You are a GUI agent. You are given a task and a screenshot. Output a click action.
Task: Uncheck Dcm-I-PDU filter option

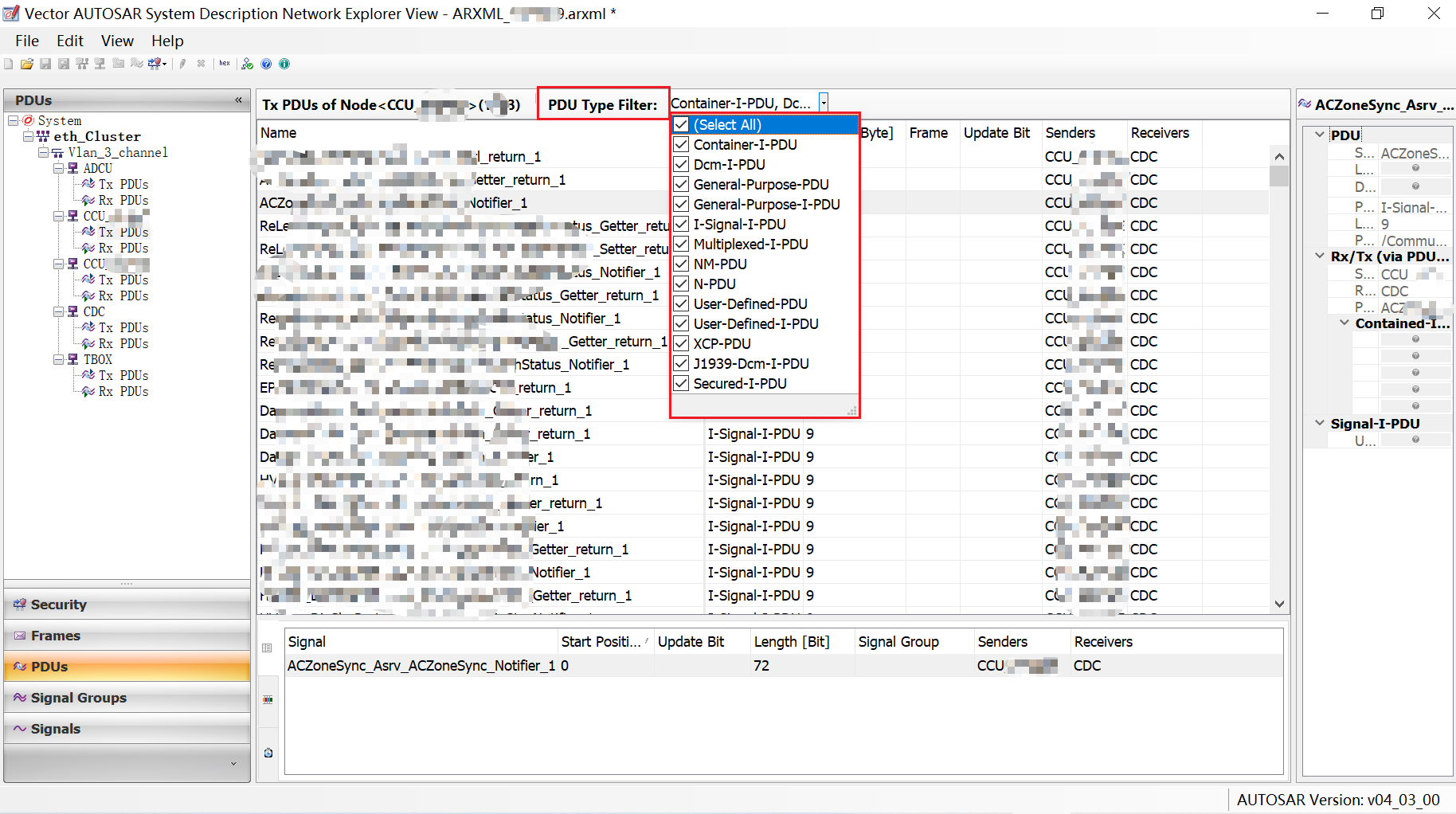[x=681, y=165]
